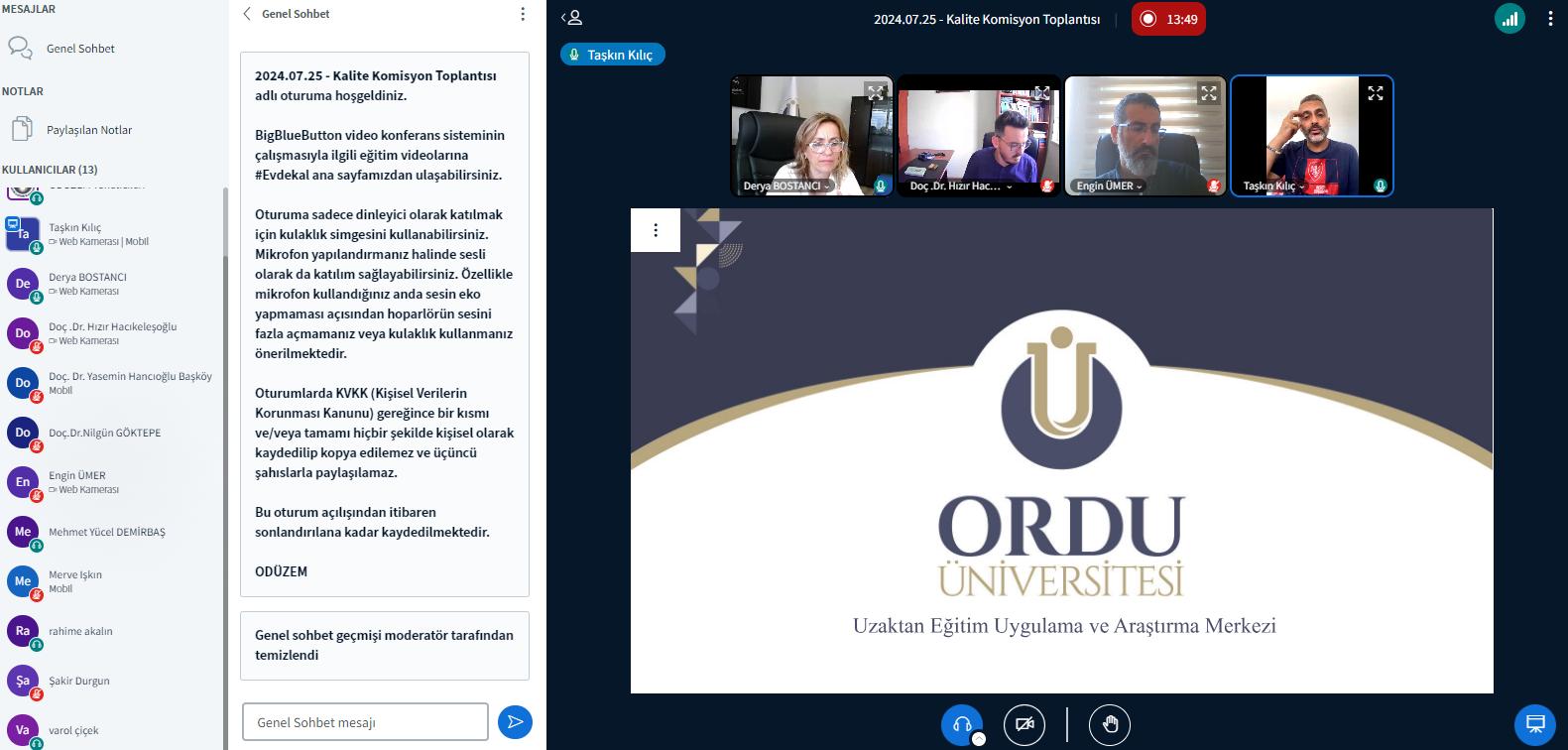Select user Merve Işkın

111,581
